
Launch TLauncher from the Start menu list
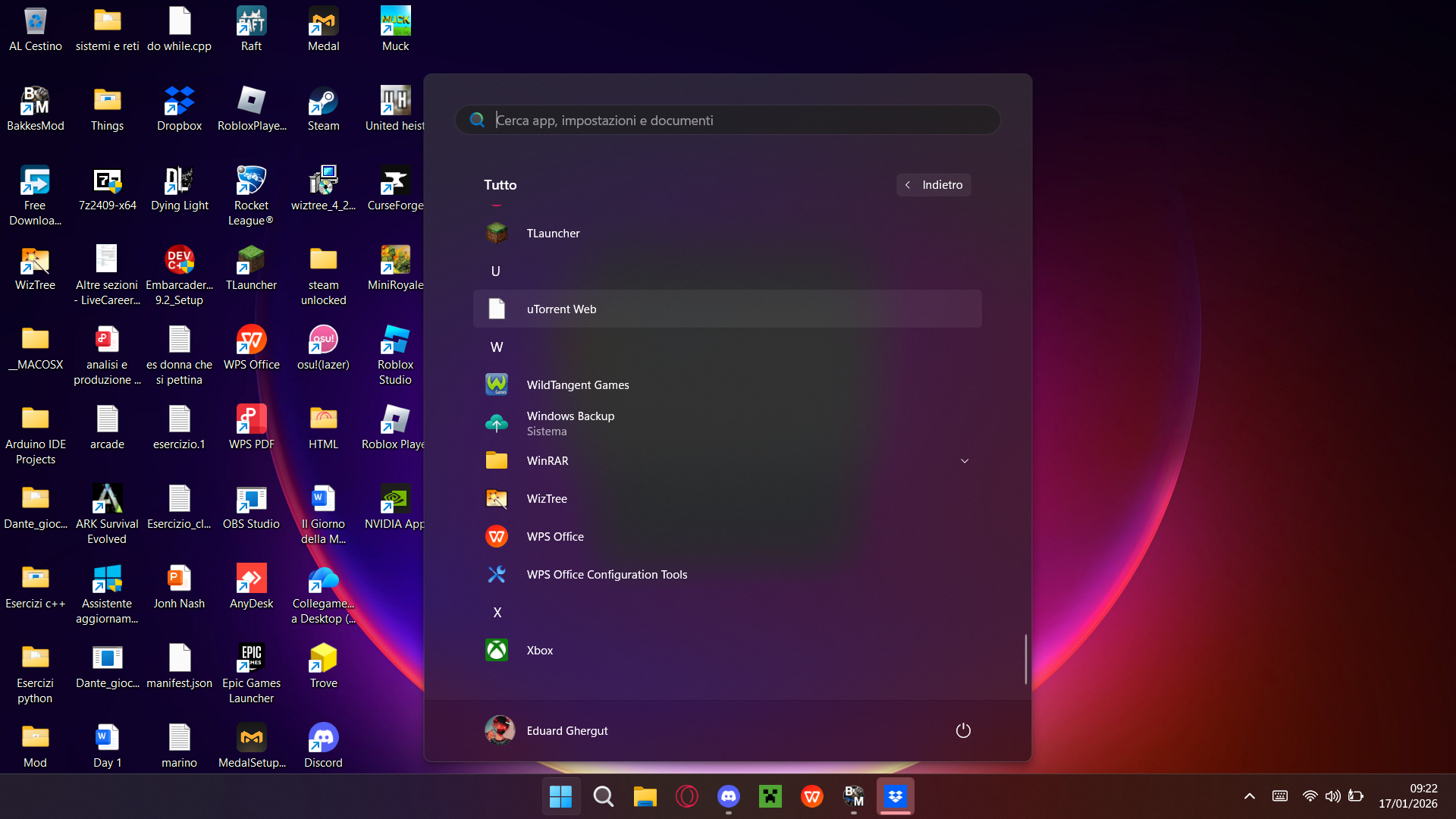727,233
